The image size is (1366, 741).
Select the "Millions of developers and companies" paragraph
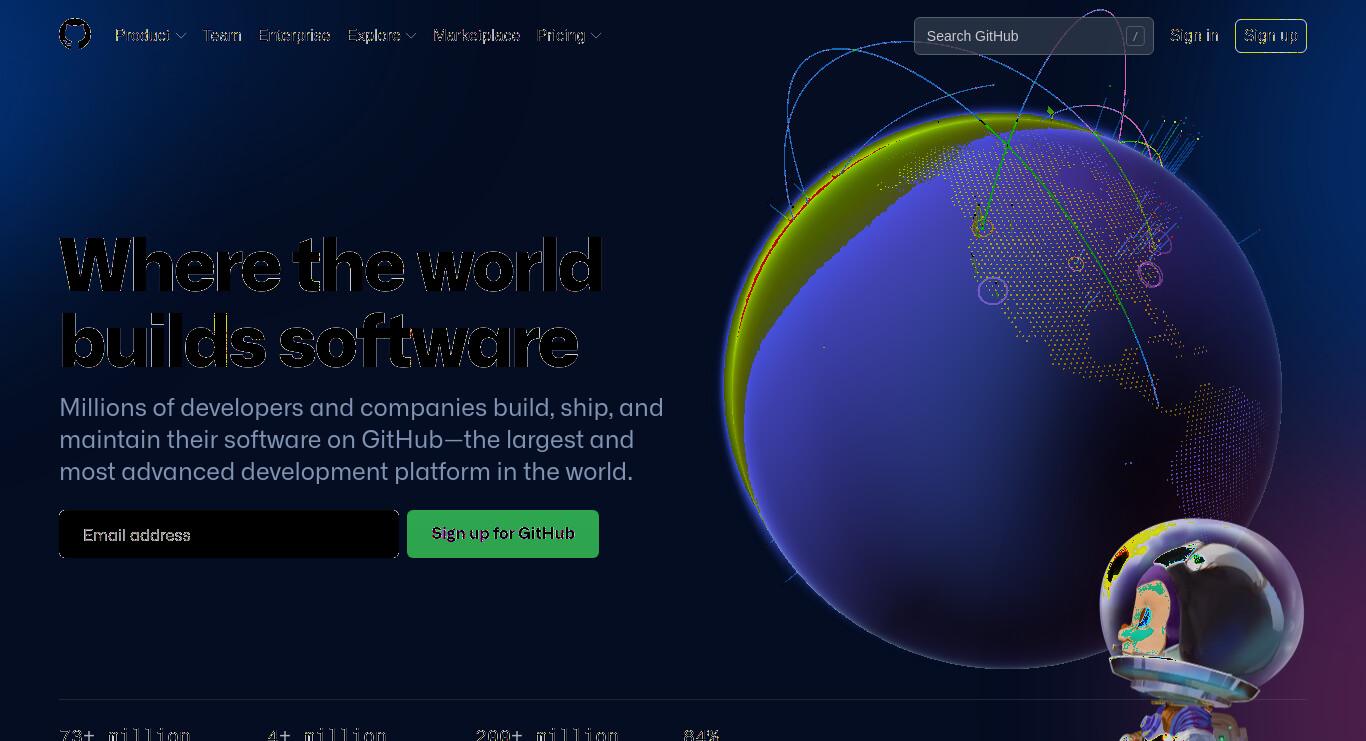coord(361,440)
